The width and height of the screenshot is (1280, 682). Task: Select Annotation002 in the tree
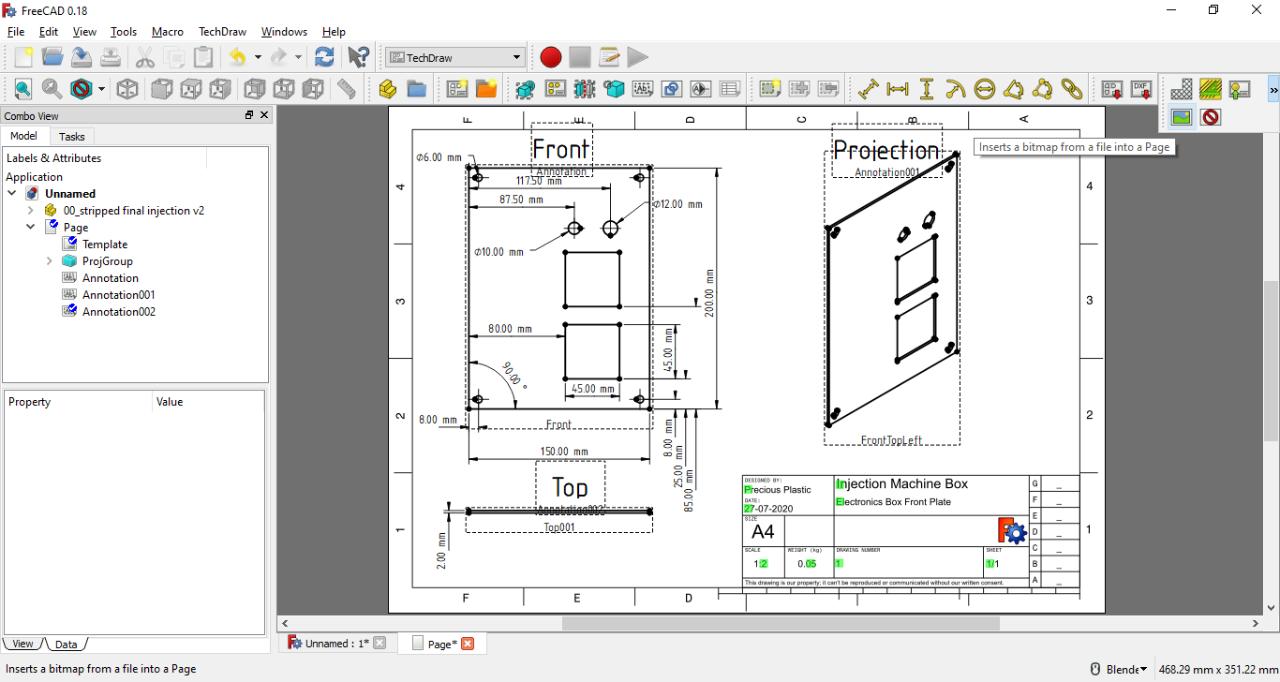pyautogui.click(x=118, y=311)
